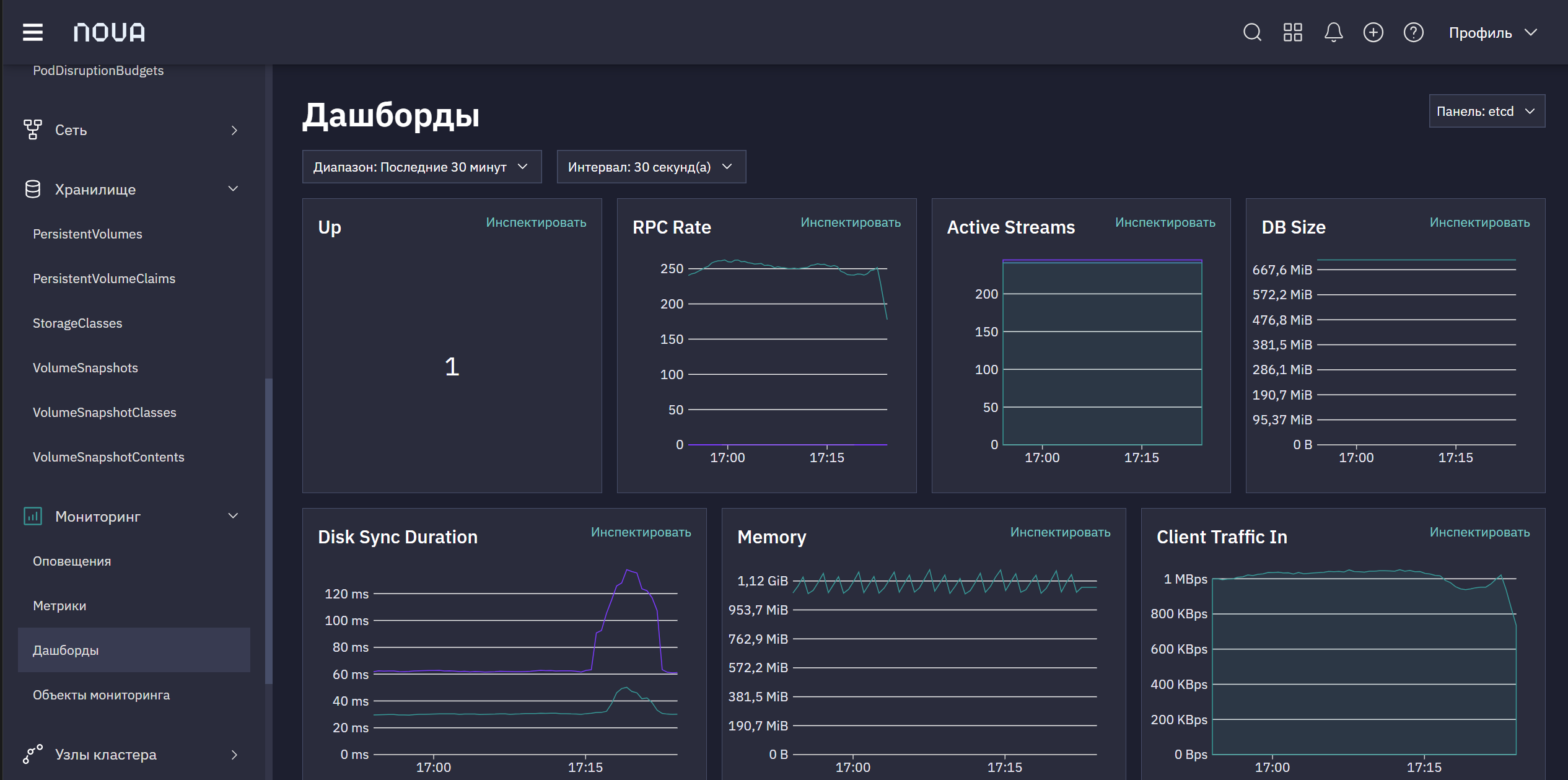Click the Дашборды page heading

point(391,115)
